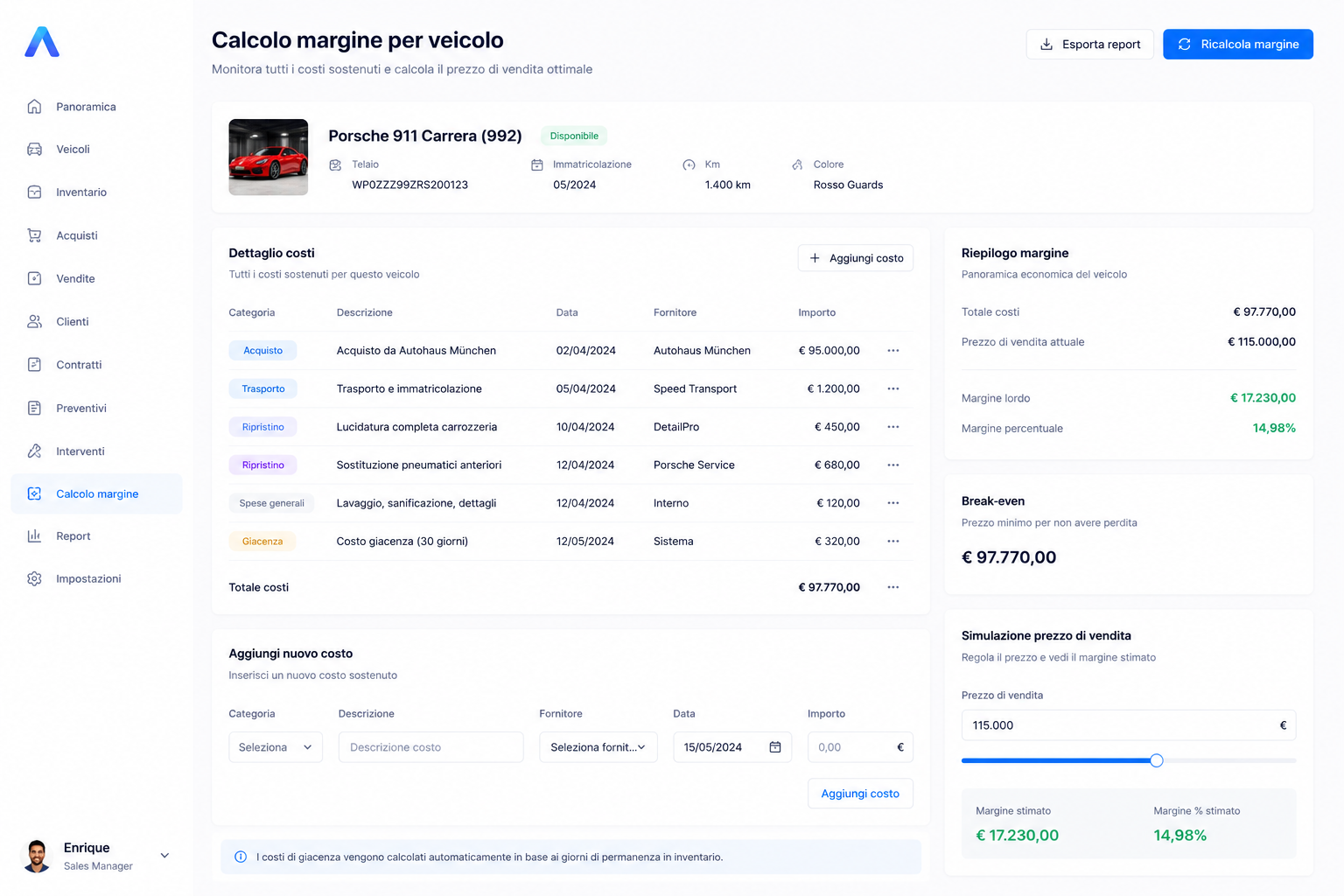Click the Margine percentuale value 14,98%

pyautogui.click(x=1274, y=428)
